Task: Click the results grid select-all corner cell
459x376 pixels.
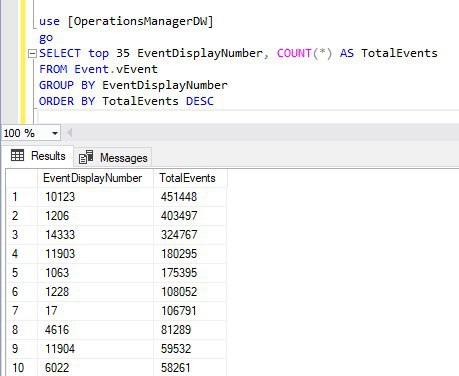Action: [22, 178]
